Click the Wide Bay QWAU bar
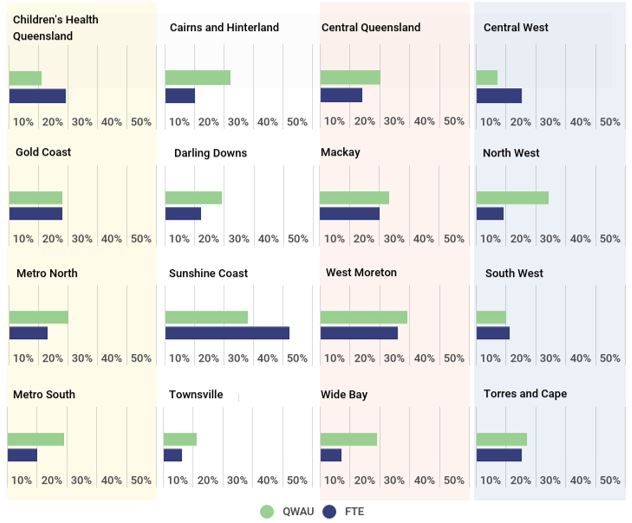The width and height of the screenshot is (632, 523). 348,439
